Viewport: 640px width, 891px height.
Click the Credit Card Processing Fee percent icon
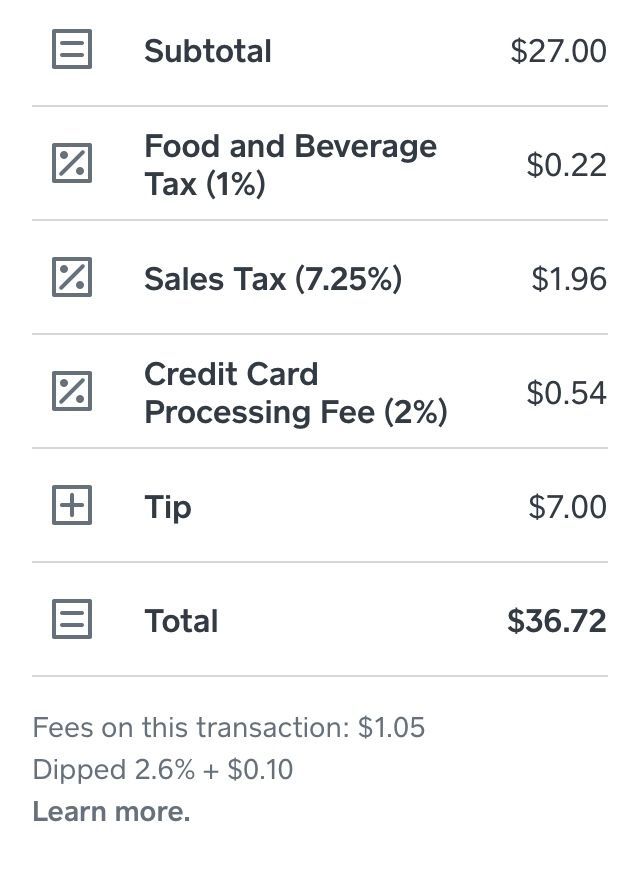pyautogui.click(x=72, y=392)
